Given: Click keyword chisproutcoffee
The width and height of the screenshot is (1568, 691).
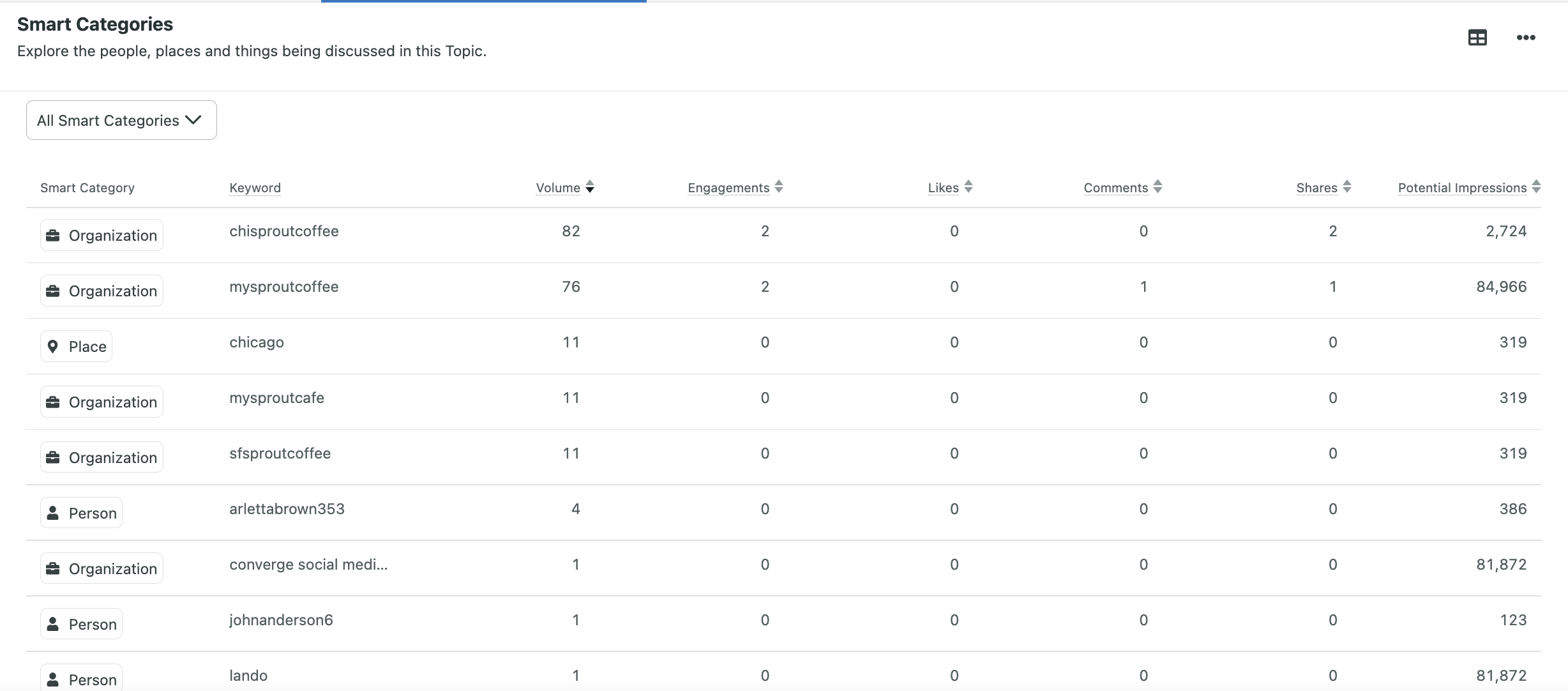Looking at the screenshot, I should point(284,231).
